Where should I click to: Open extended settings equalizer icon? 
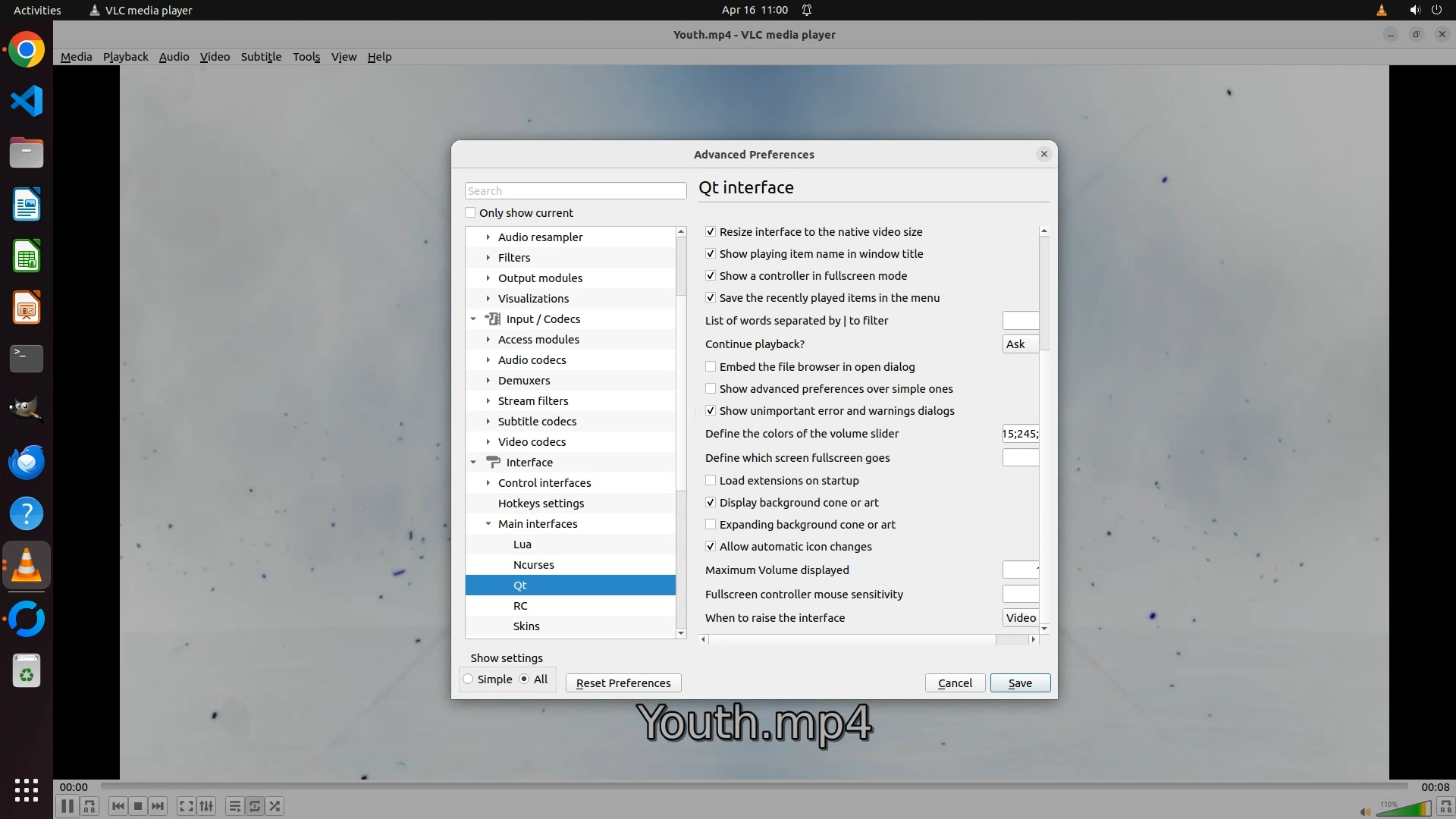pos(206,806)
